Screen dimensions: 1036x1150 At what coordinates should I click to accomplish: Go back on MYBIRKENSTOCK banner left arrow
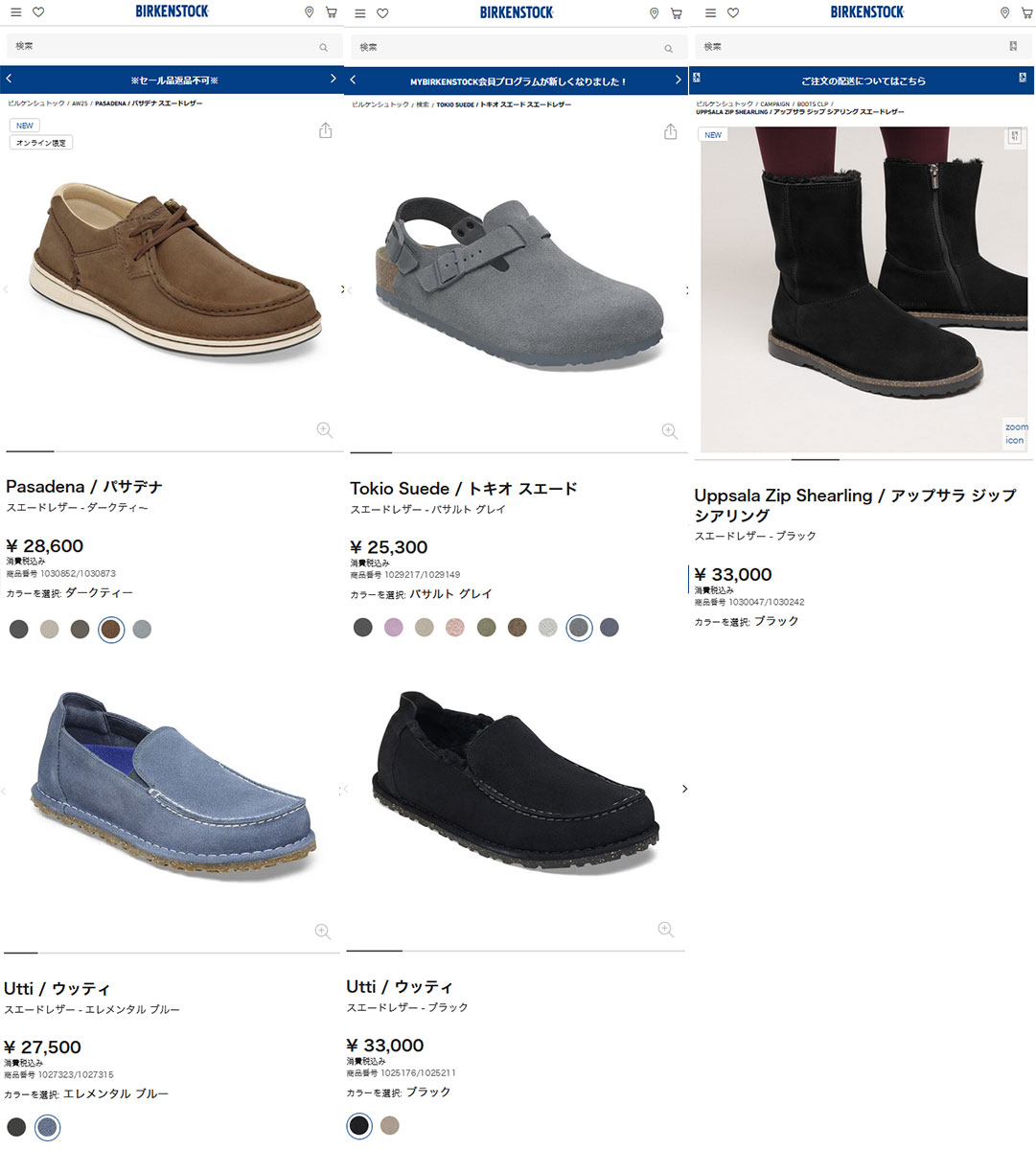[x=353, y=80]
